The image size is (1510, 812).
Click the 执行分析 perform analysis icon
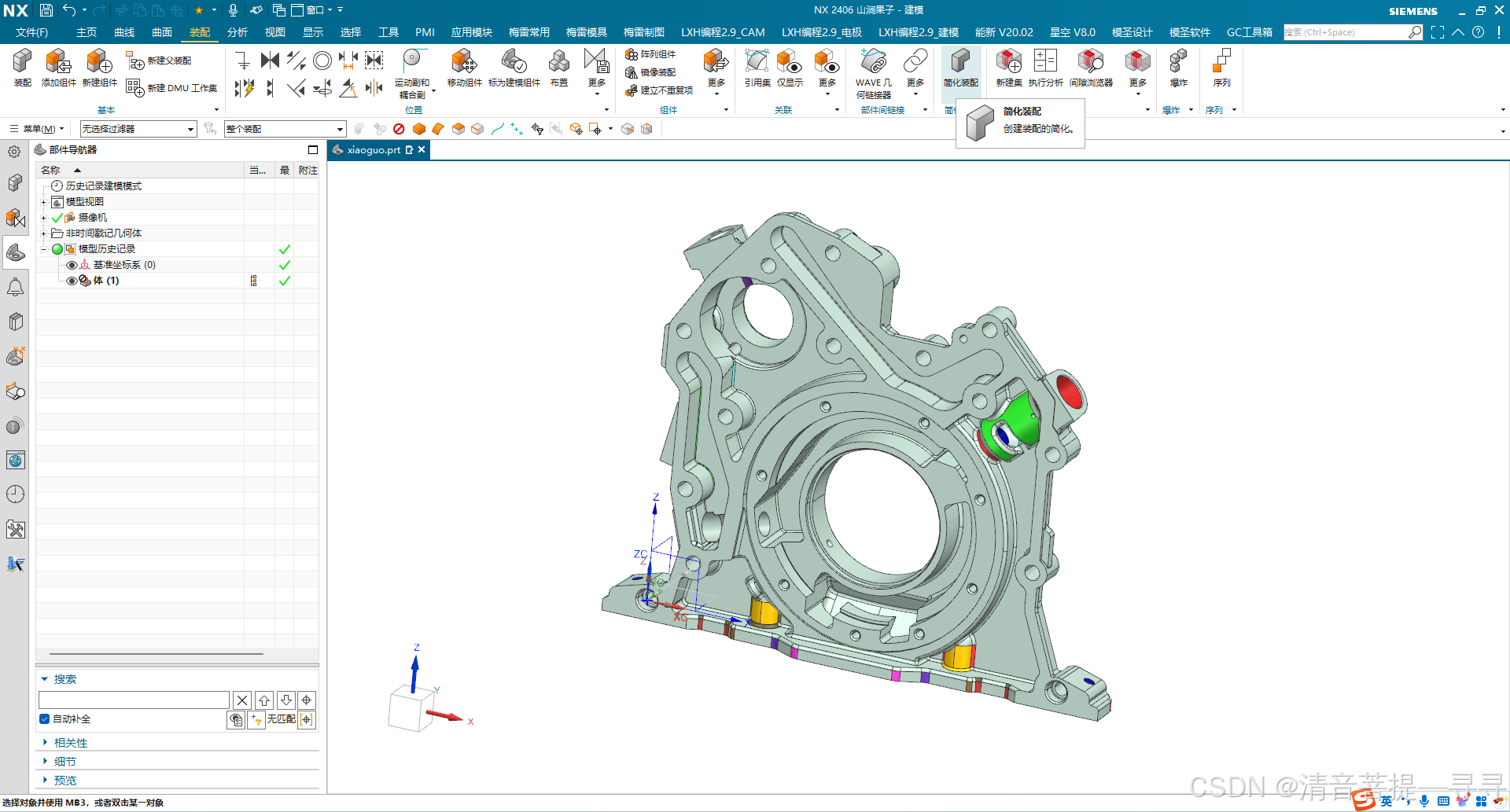pos(1045,67)
